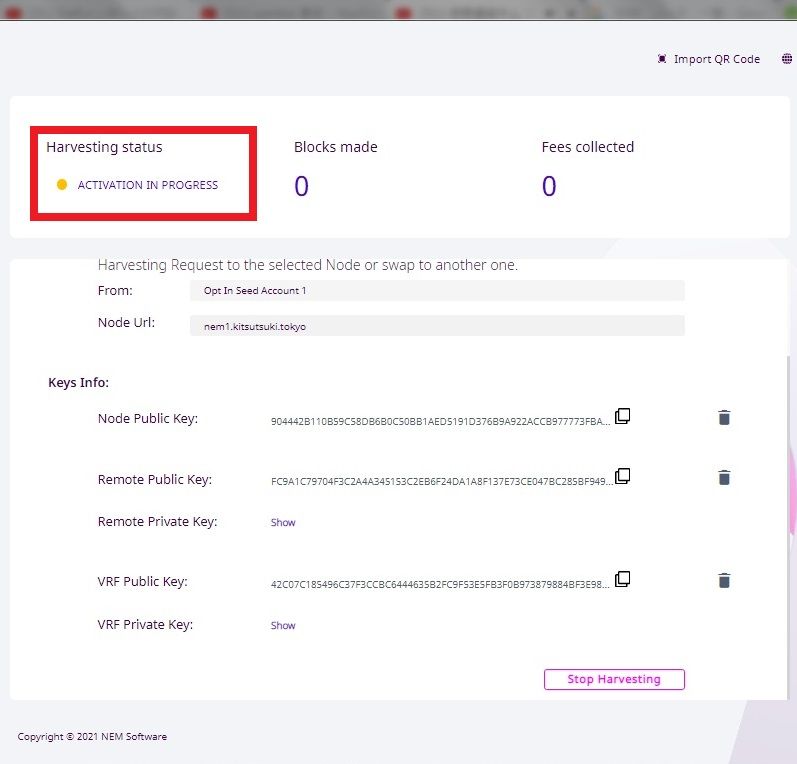Click trash icon beside Remote Public Key
Screen dimensions: 797x764
click(x=724, y=478)
